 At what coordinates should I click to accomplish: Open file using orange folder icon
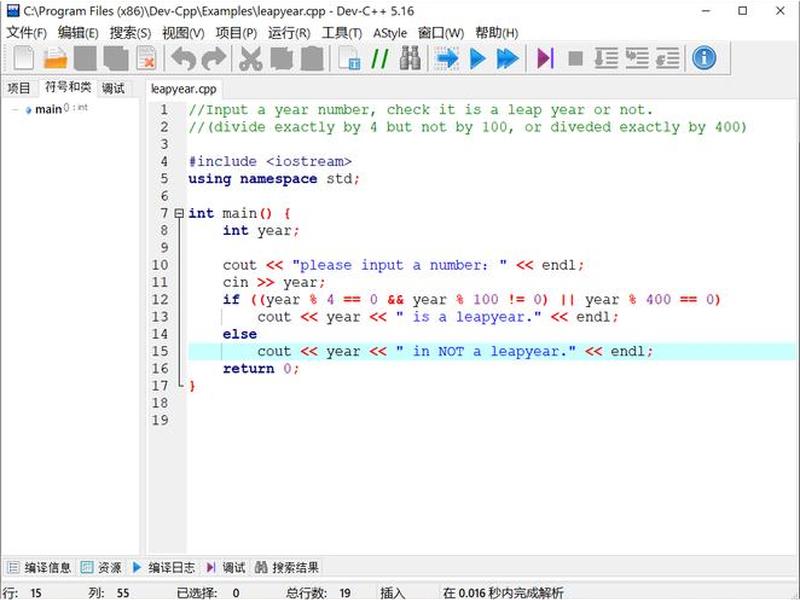(55, 58)
